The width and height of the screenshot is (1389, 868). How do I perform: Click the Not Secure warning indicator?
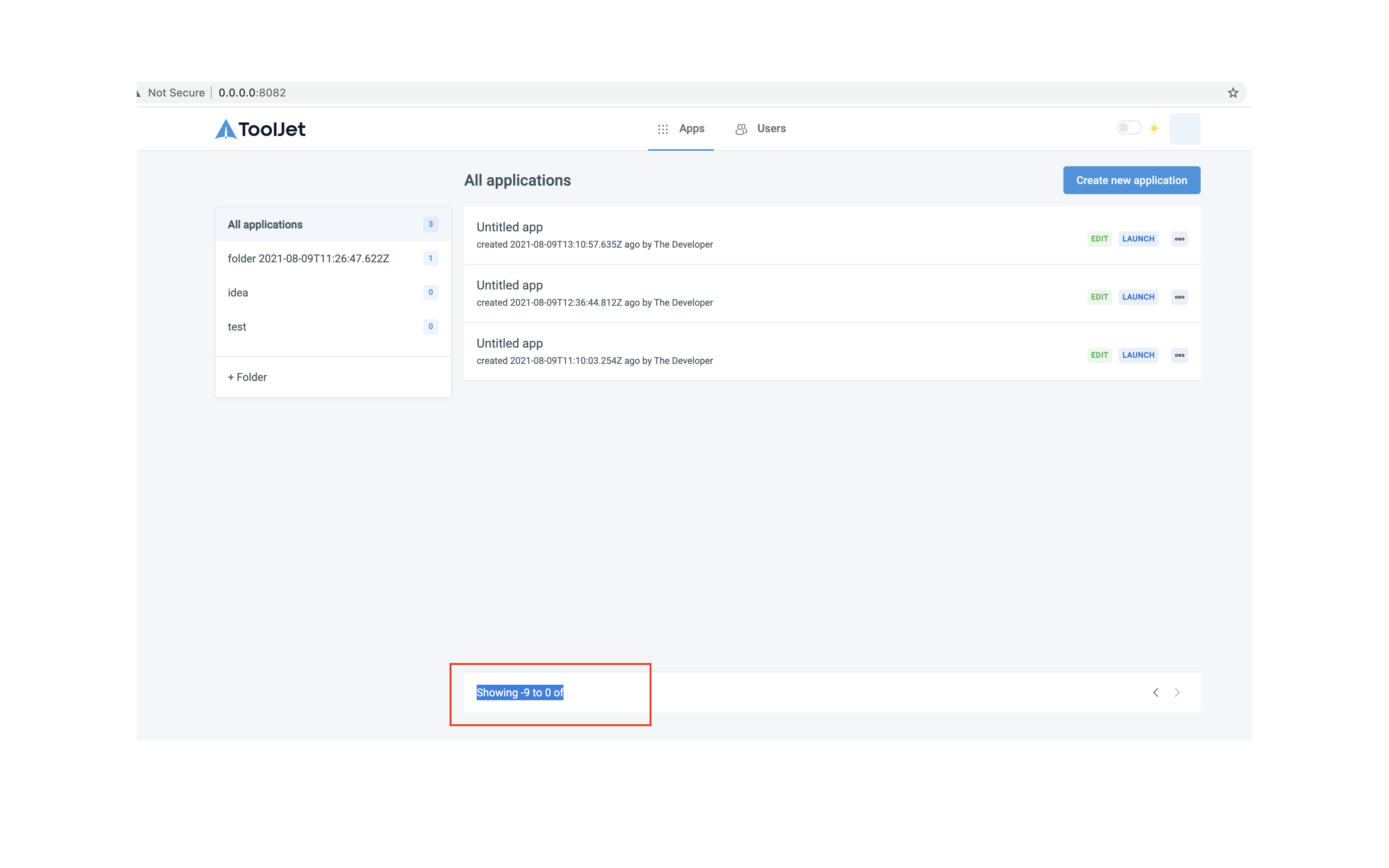click(176, 93)
